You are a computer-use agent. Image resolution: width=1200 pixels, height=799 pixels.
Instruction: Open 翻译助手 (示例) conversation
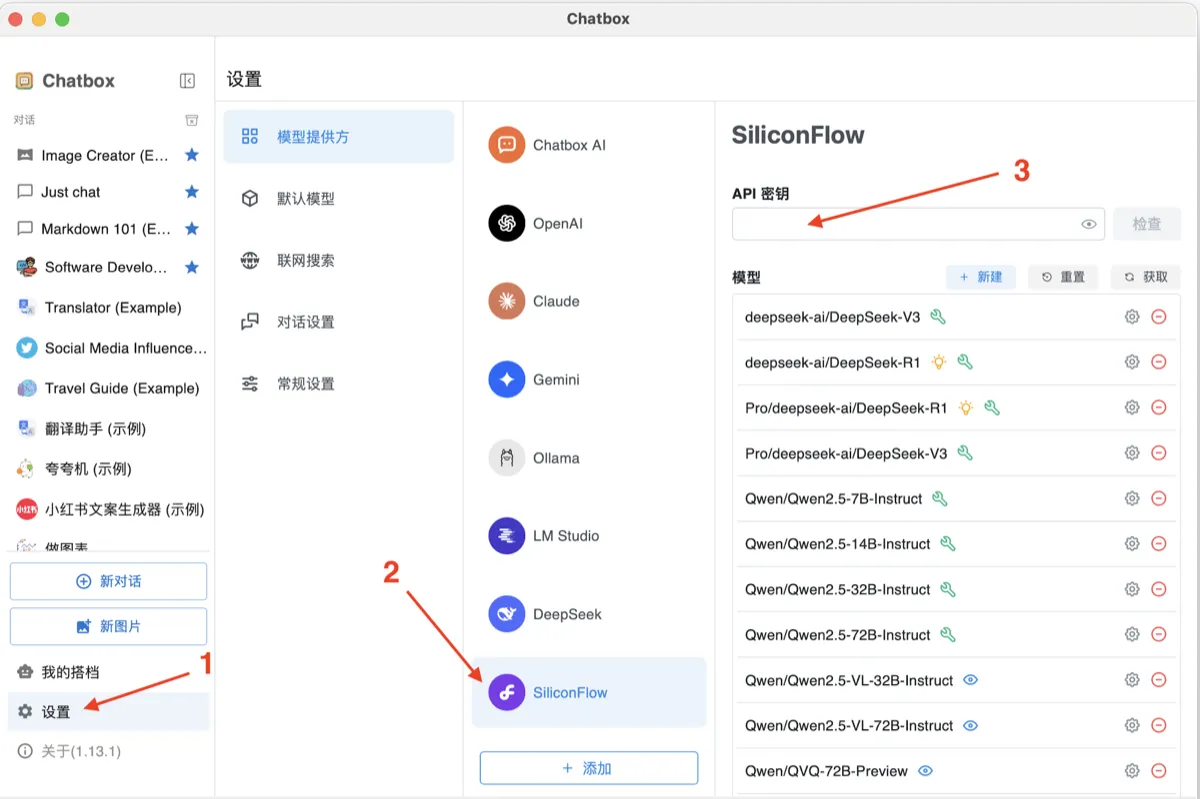108,428
